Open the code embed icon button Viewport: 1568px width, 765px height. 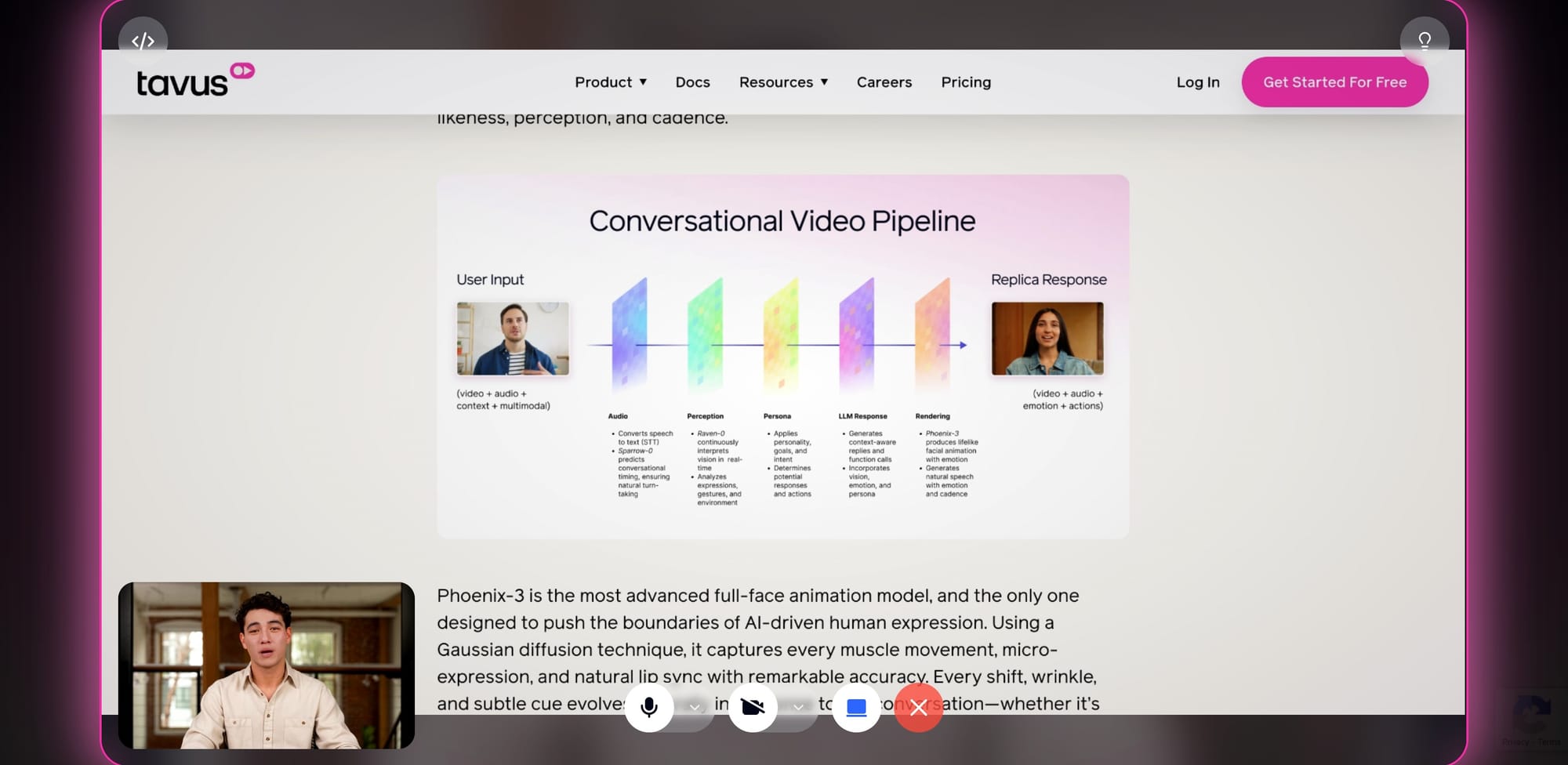click(x=143, y=41)
